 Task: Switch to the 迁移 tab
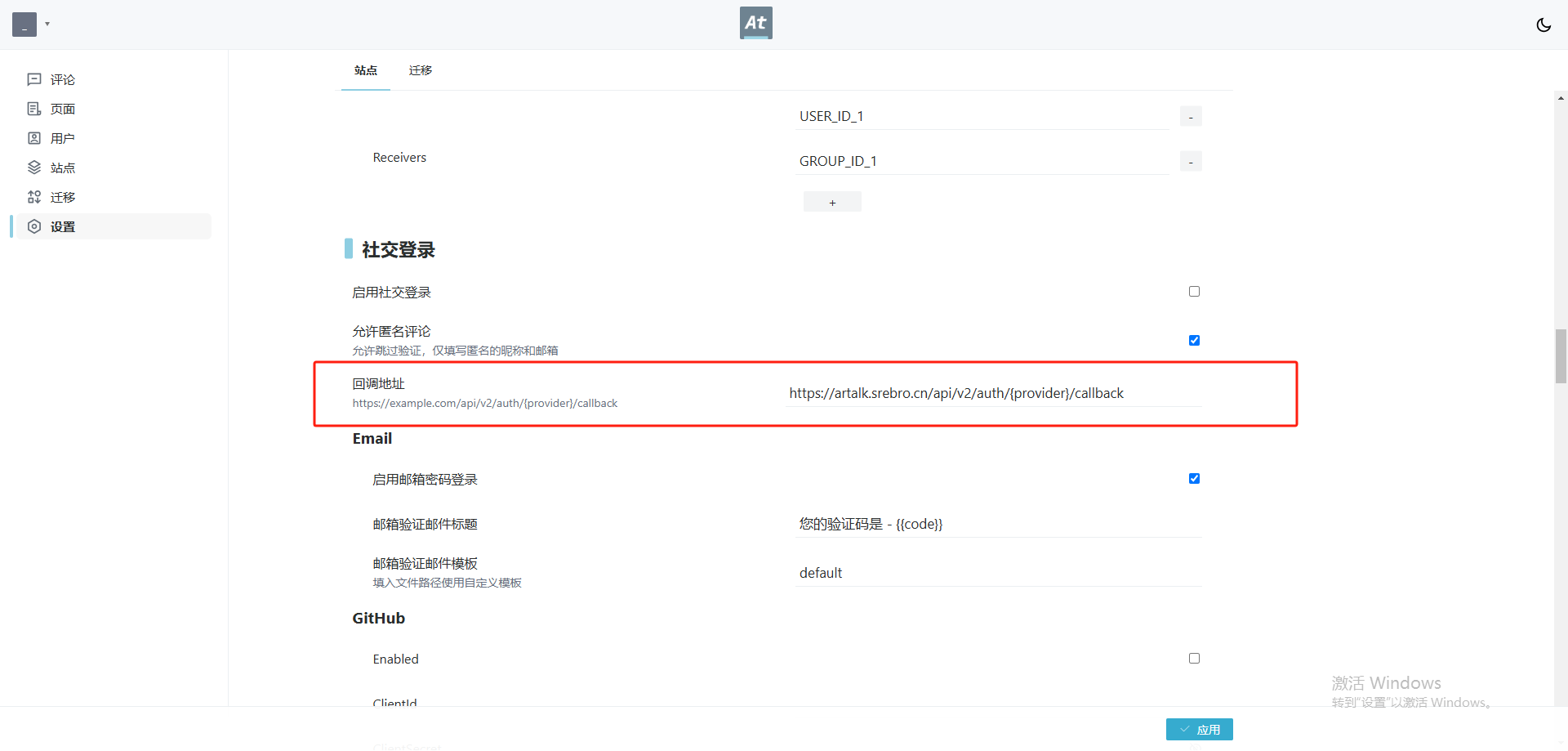(x=421, y=70)
